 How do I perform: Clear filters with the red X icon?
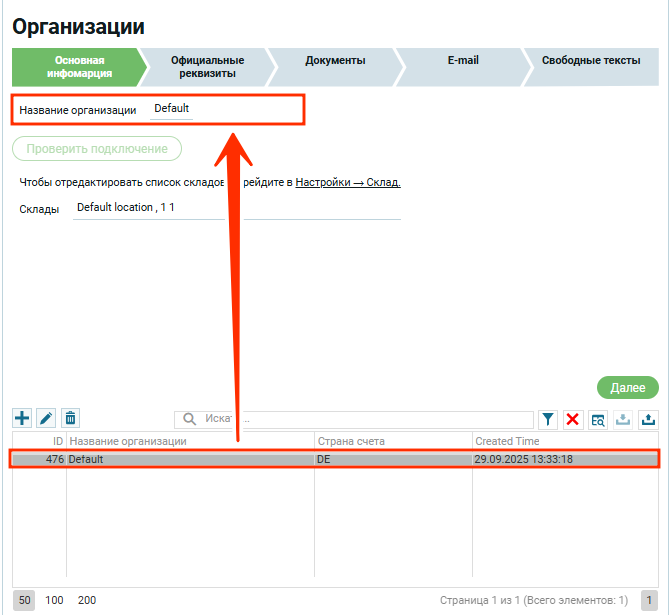[x=573, y=420]
